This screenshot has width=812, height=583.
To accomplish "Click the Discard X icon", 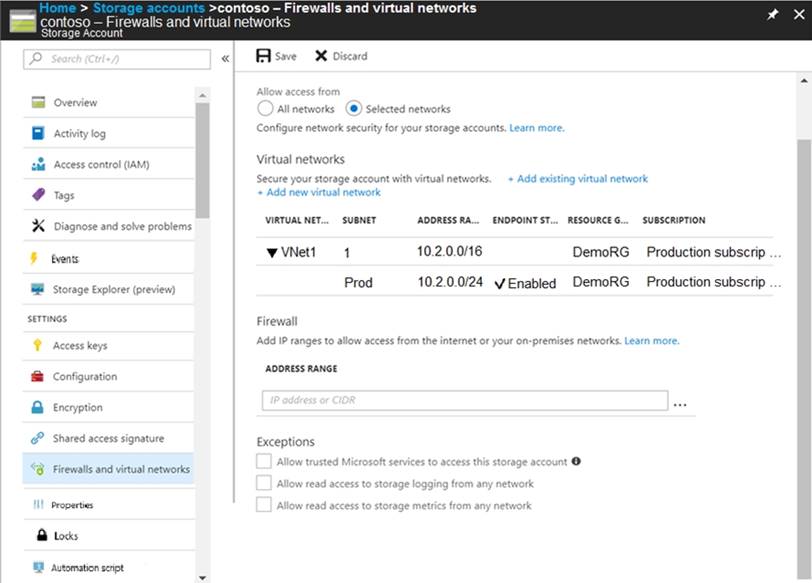I will pos(321,56).
